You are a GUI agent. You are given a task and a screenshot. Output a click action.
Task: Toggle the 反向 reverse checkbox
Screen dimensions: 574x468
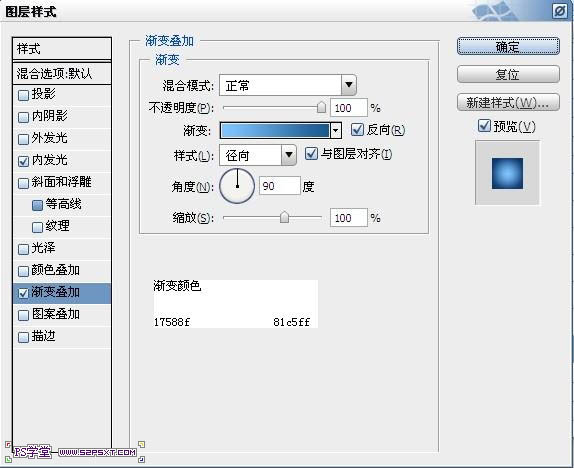point(357,130)
